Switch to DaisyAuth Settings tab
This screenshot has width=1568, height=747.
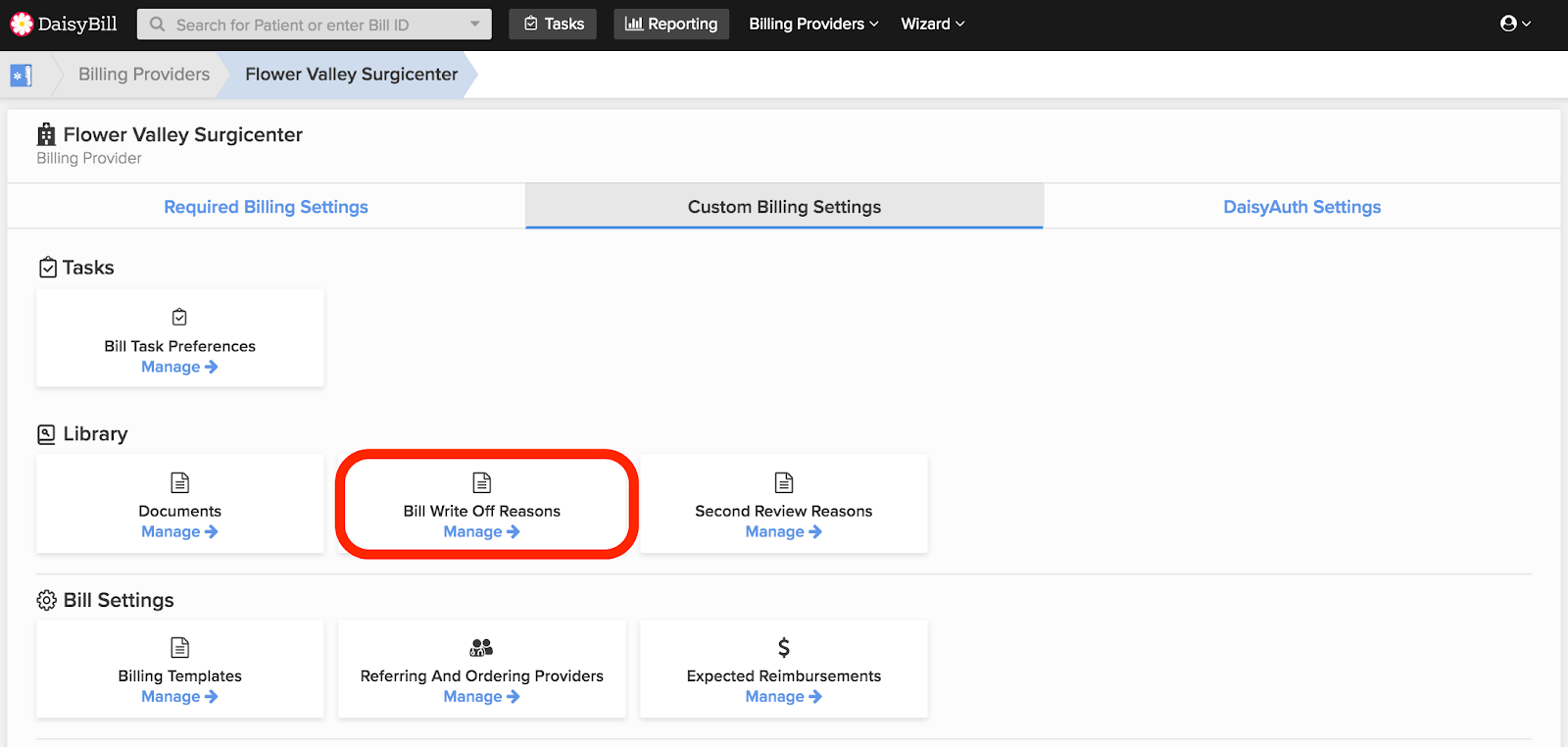click(1302, 207)
